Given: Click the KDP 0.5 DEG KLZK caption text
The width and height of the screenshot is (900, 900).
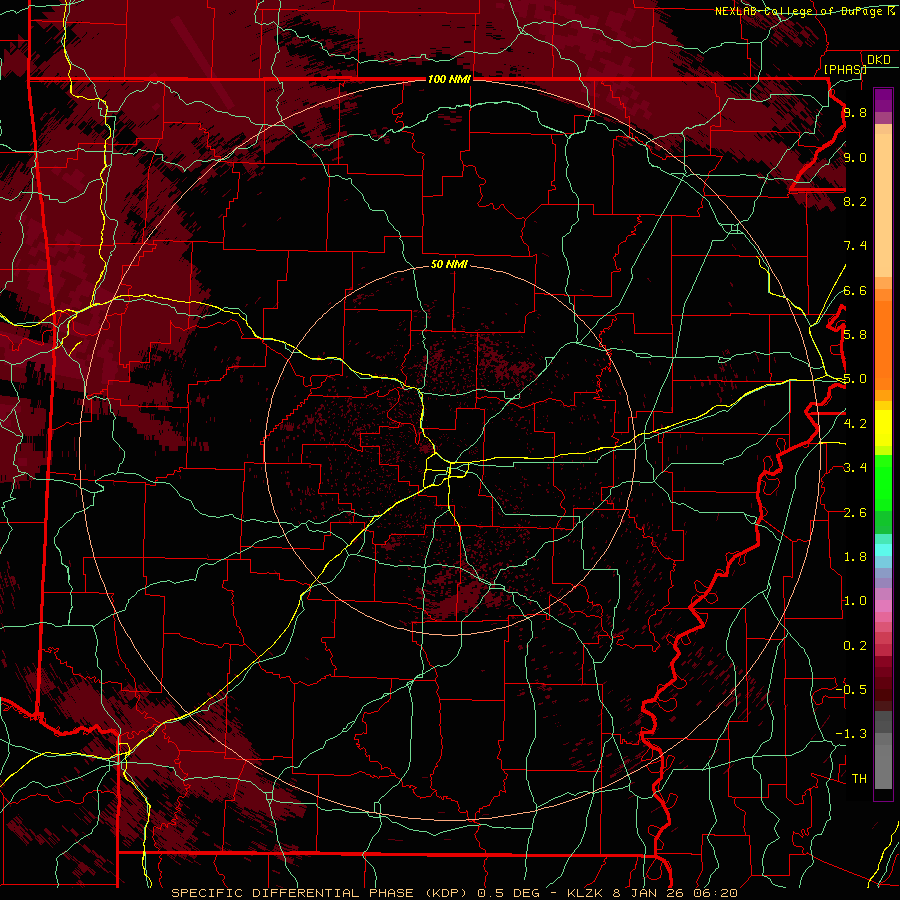Looking at the screenshot, I should click(x=454, y=893).
